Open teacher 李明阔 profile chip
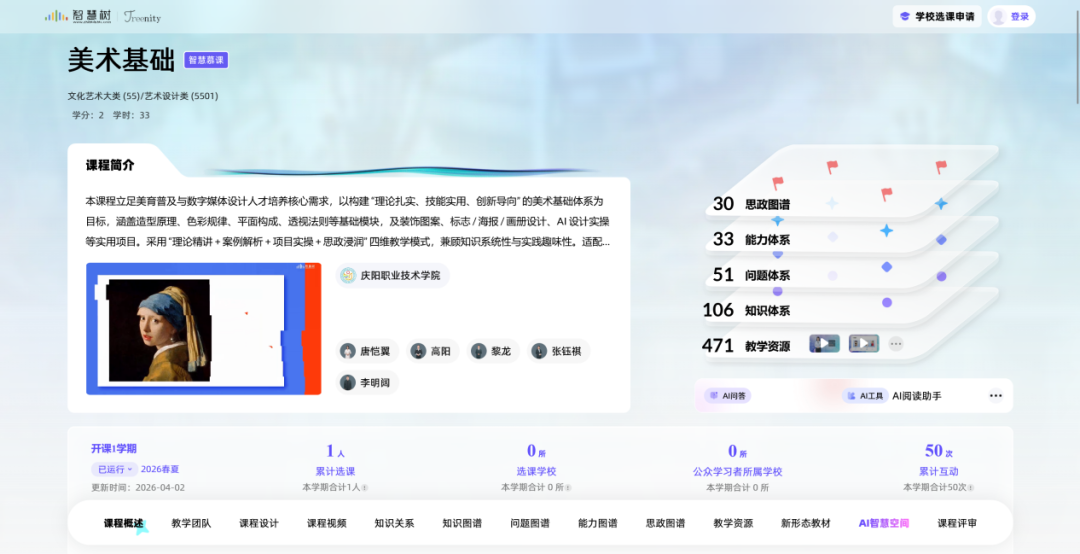This screenshot has height=554, width=1080. click(368, 382)
